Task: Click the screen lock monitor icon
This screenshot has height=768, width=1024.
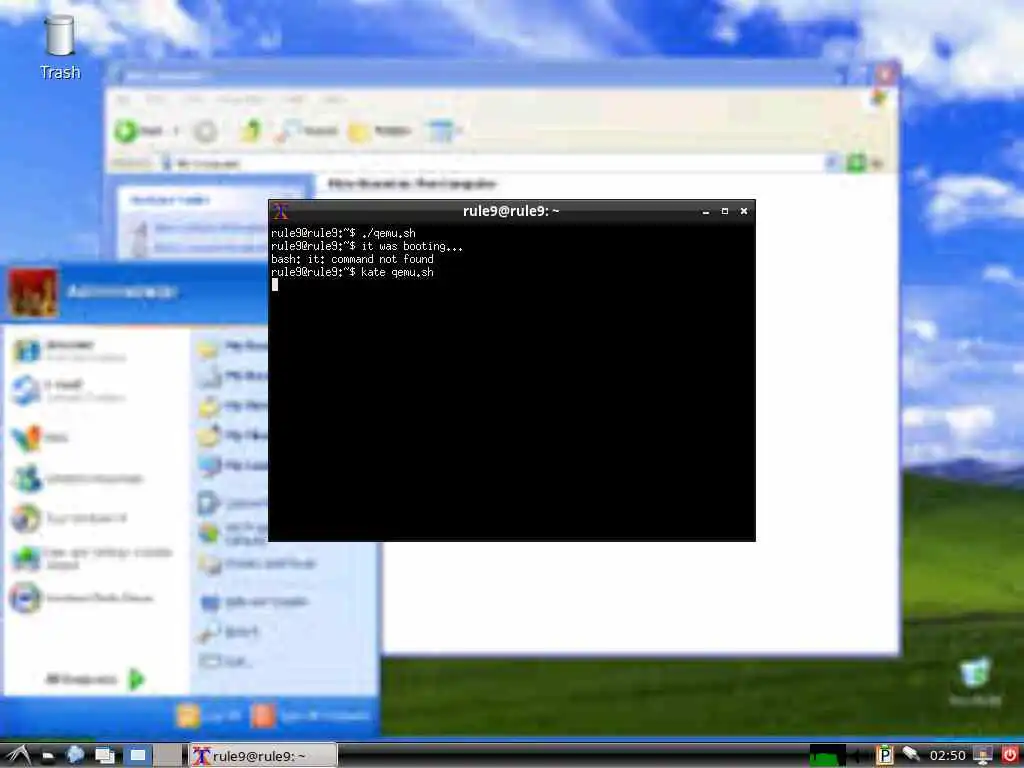Action: point(983,755)
